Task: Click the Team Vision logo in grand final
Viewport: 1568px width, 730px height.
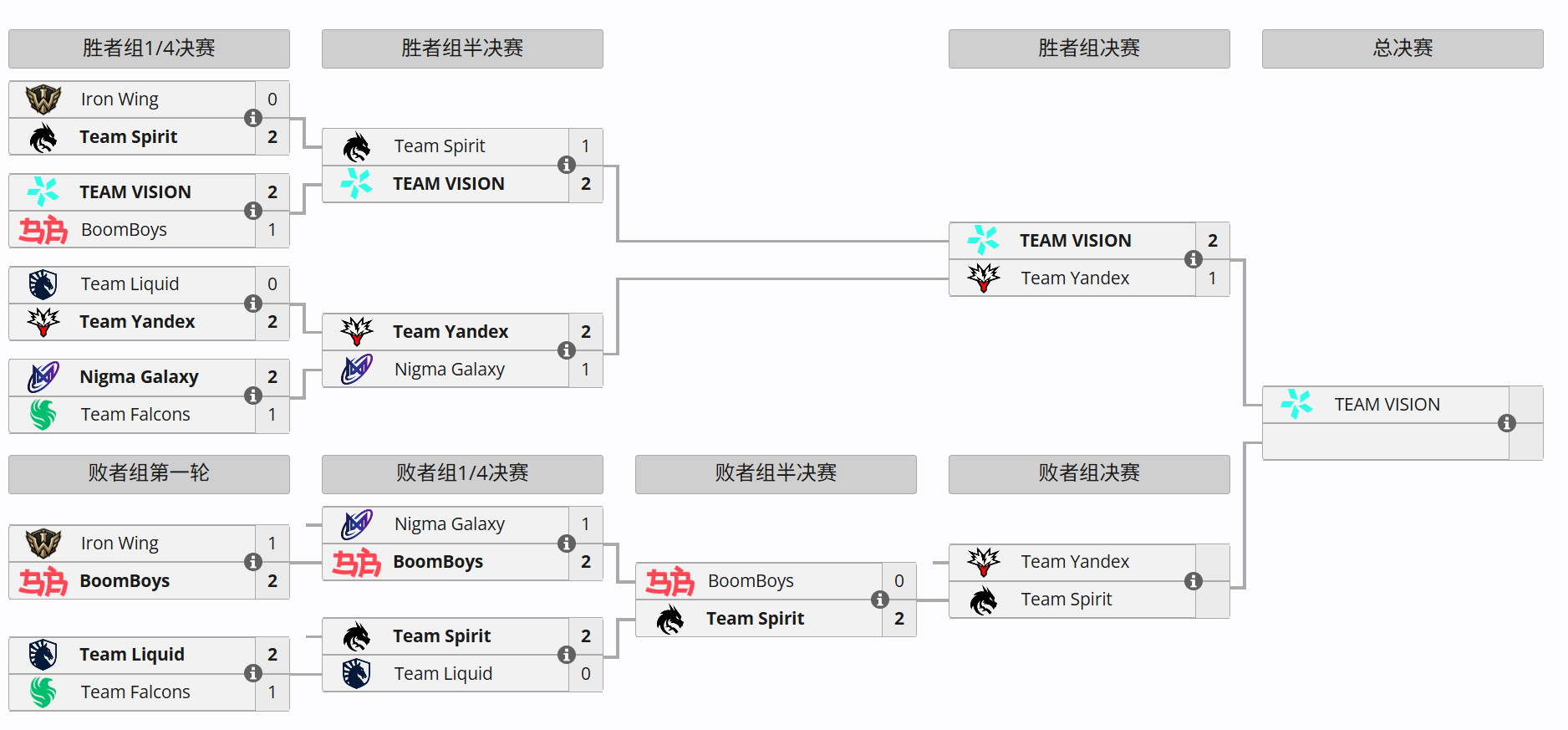Action: tap(1296, 404)
